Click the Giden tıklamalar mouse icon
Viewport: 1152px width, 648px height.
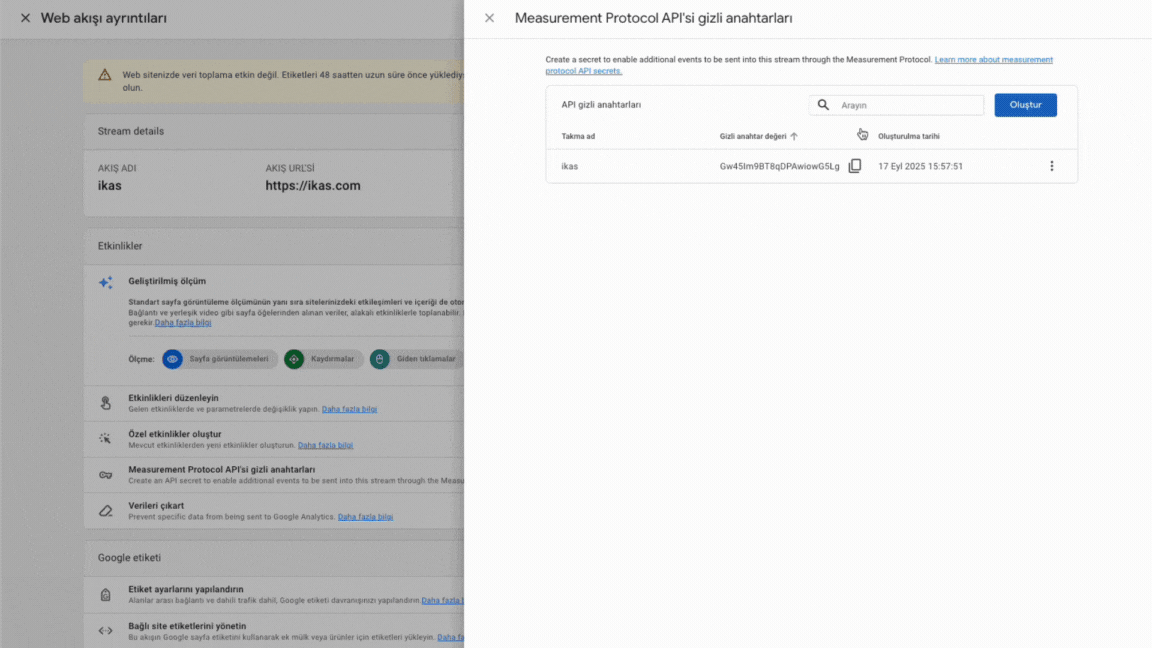pyautogui.click(x=379, y=359)
